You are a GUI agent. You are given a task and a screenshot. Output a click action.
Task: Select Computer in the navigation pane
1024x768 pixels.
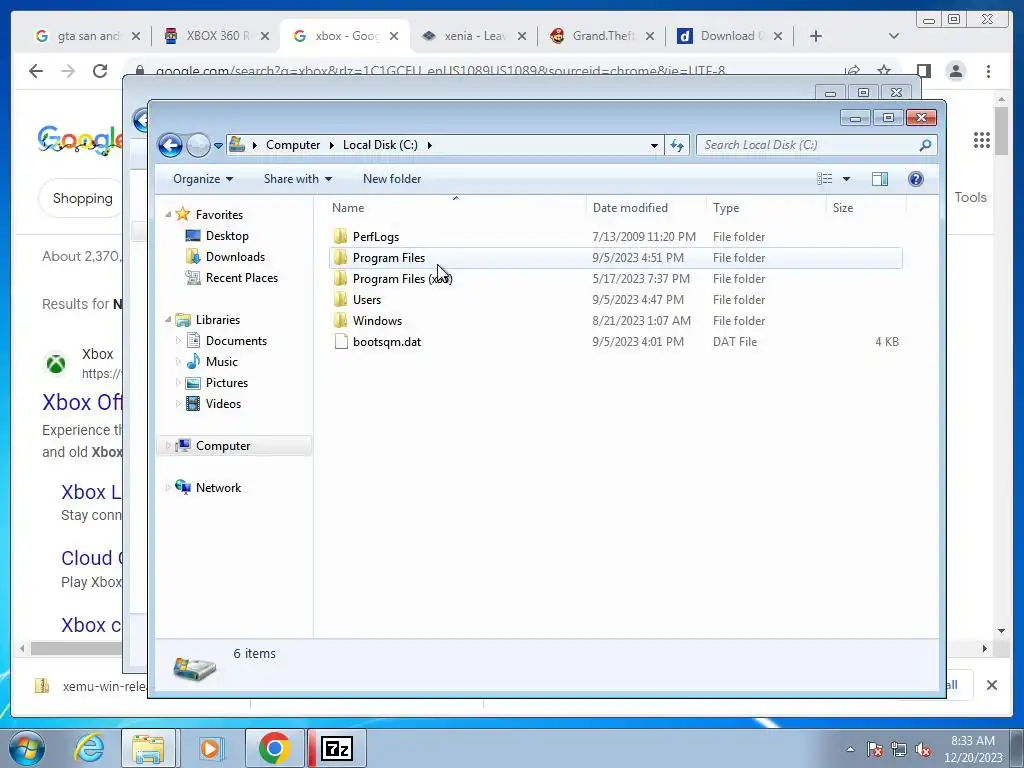[x=223, y=445]
